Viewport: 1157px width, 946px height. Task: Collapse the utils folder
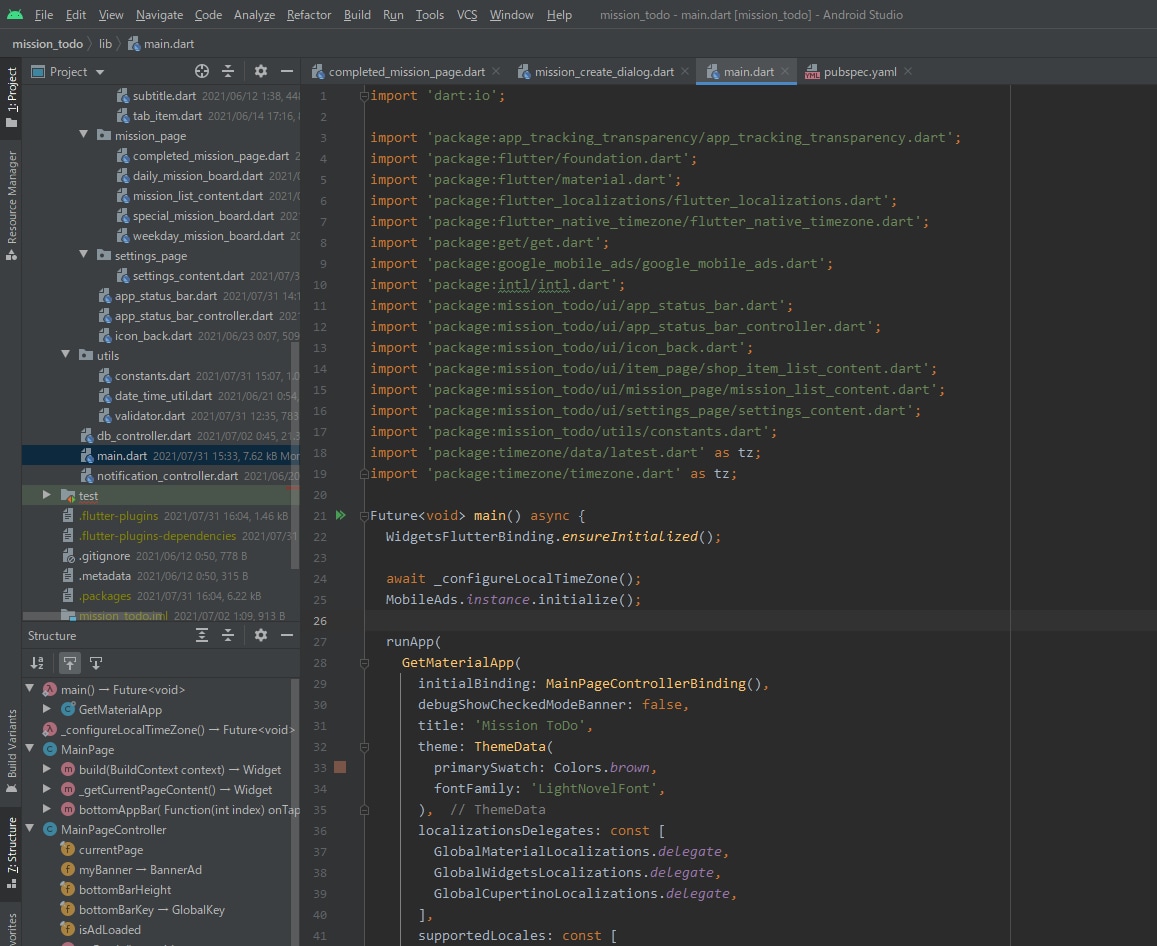click(x=66, y=355)
